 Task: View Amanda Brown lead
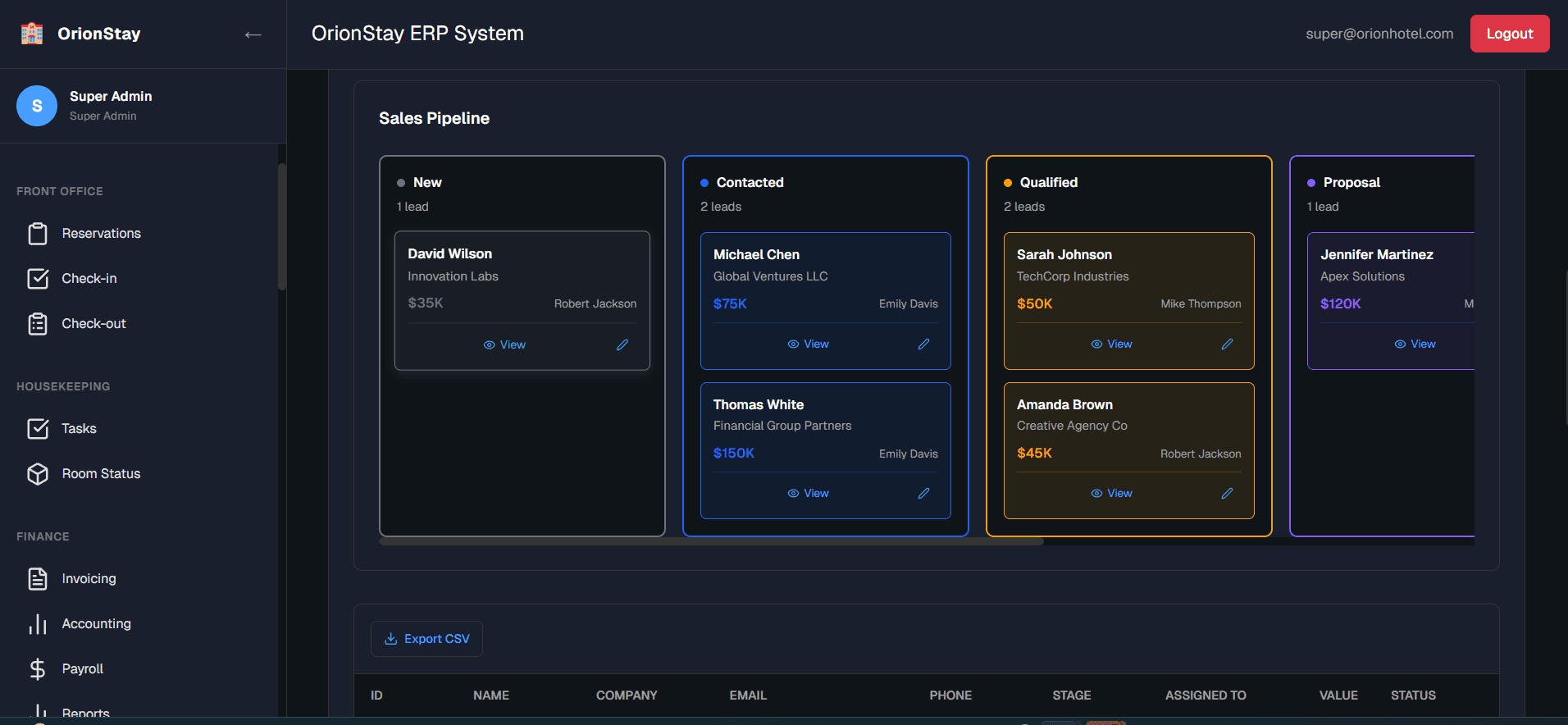[1111, 494]
